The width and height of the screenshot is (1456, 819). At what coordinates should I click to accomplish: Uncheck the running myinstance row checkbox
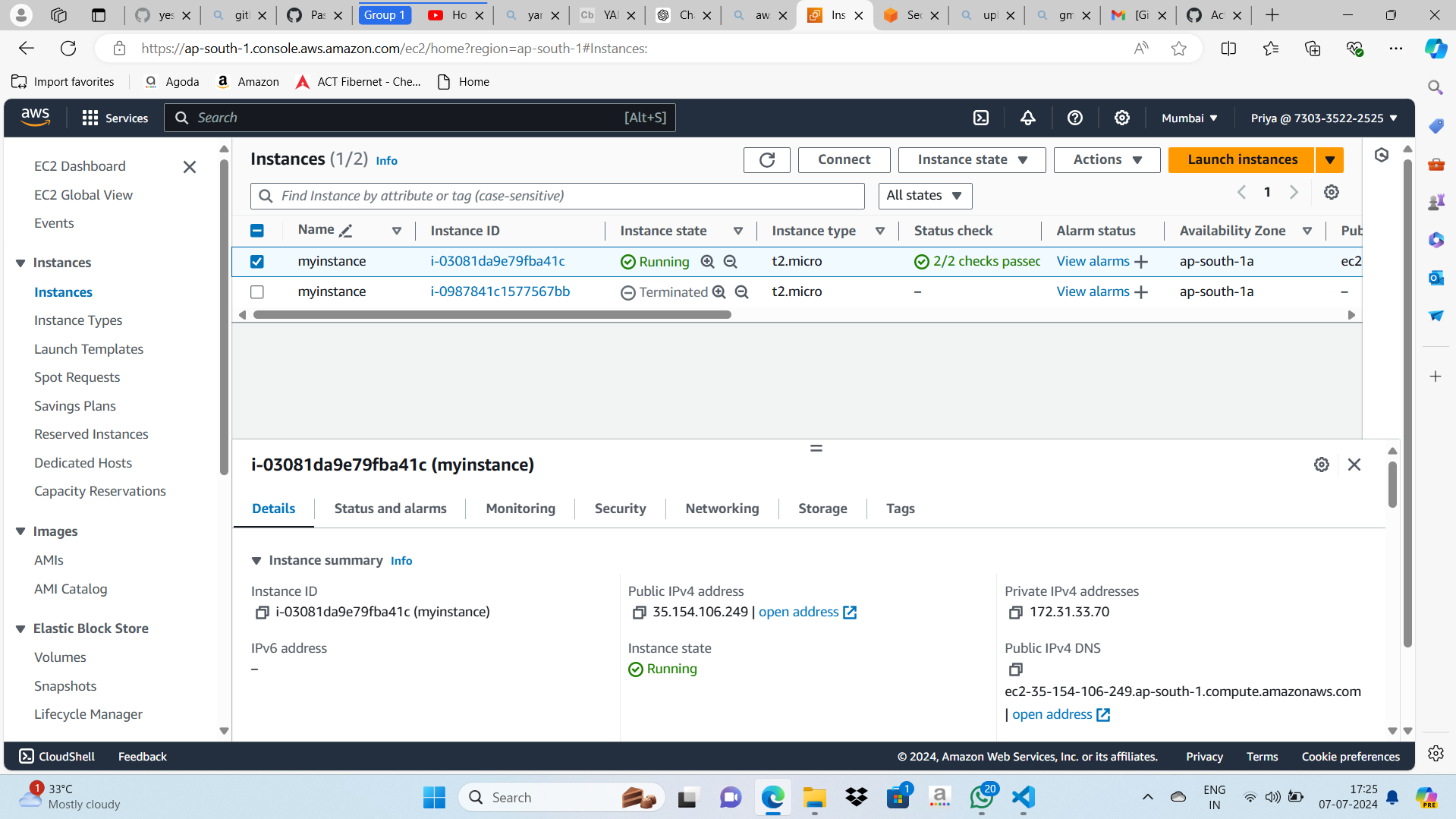(257, 262)
